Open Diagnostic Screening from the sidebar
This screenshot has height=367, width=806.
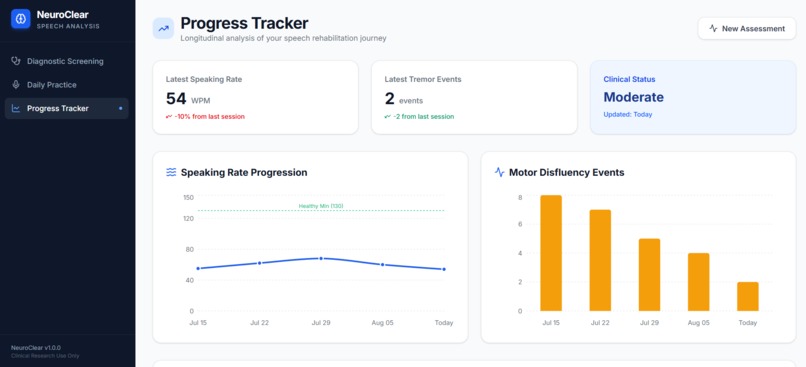click(x=67, y=61)
